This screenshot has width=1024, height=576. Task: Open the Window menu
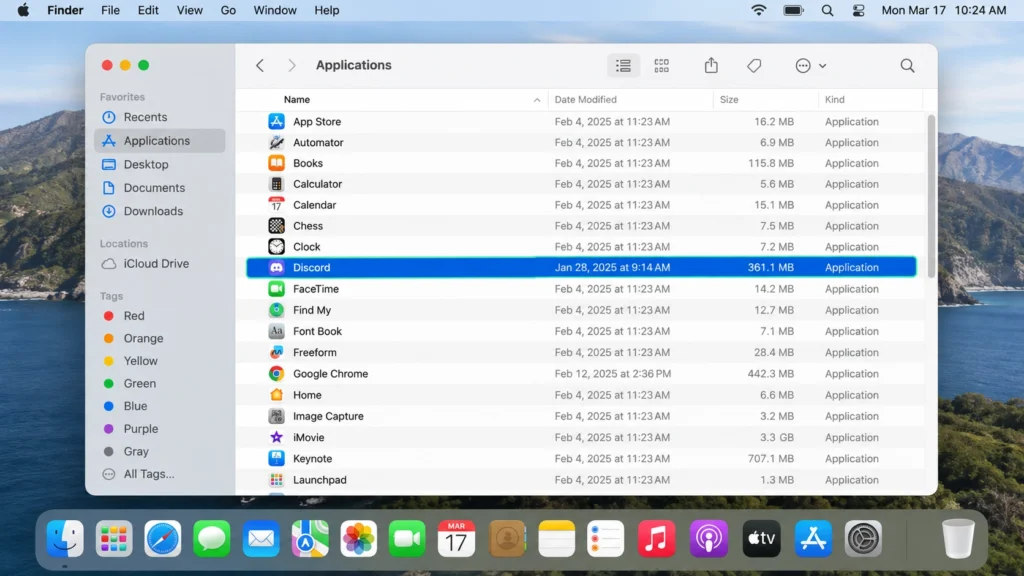(x=275, y=10)
